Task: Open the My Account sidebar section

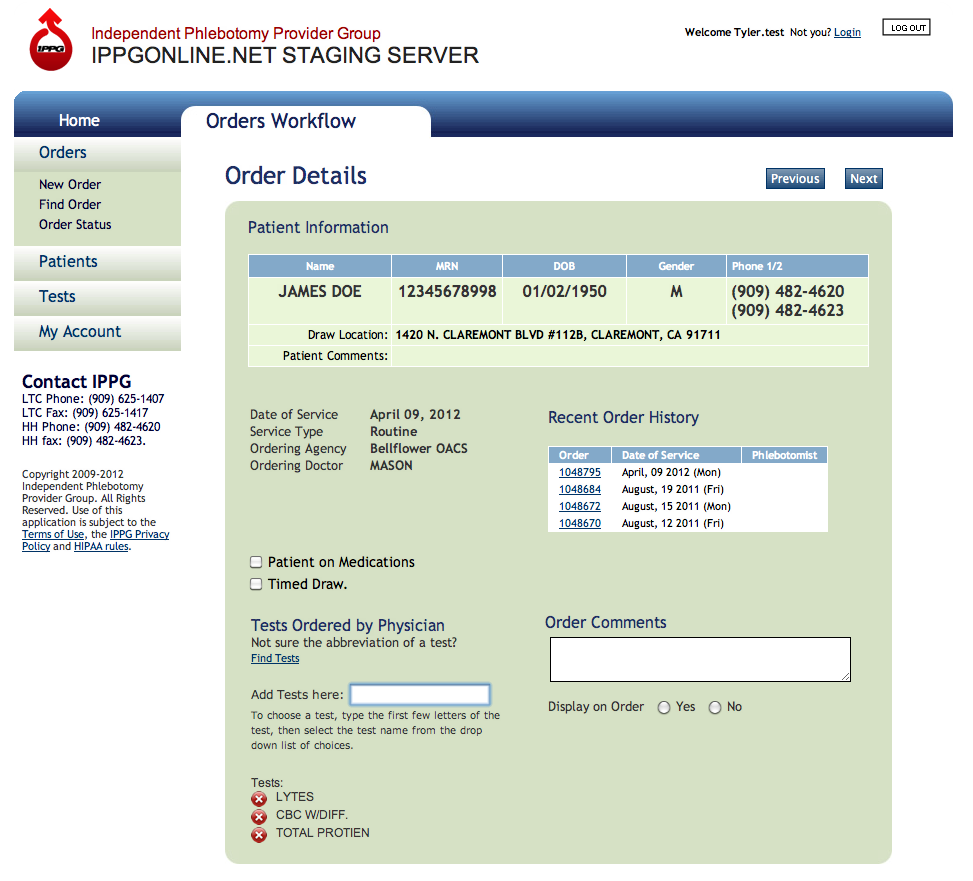Action: click(80, 332)
